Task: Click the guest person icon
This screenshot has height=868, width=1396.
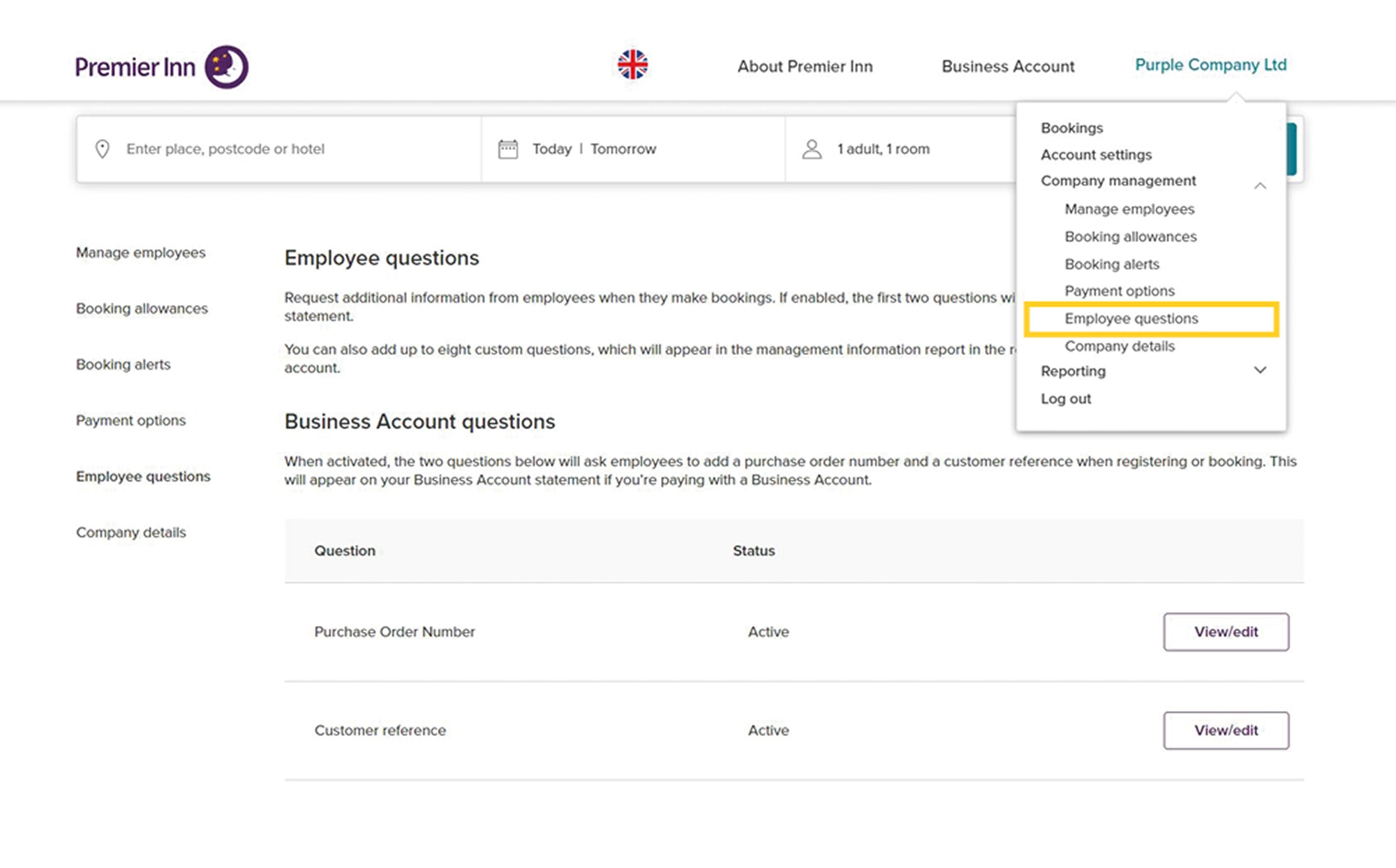Action: coord(812,149)
